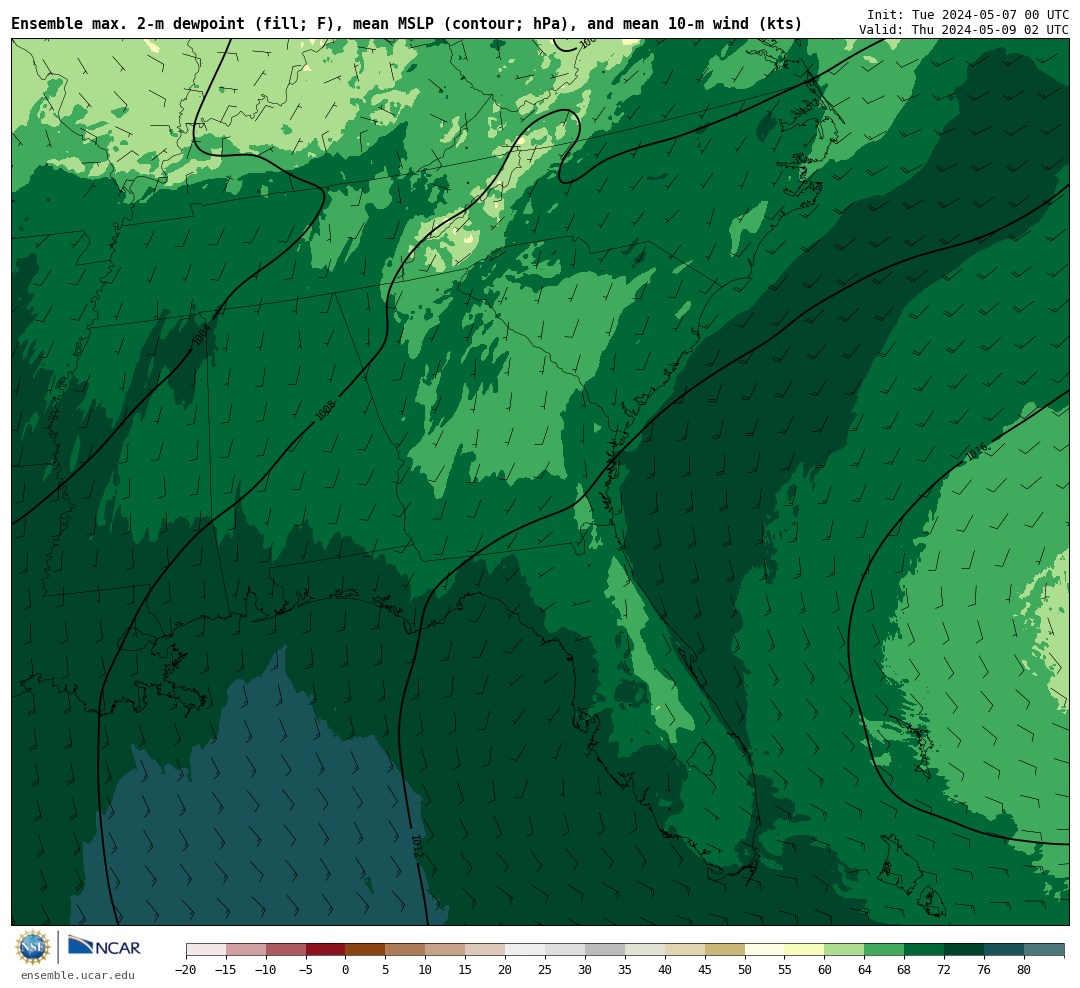Pick the 20 to 25 near-white swatch
Viewport: 1080px width, 988px height.
526,949
